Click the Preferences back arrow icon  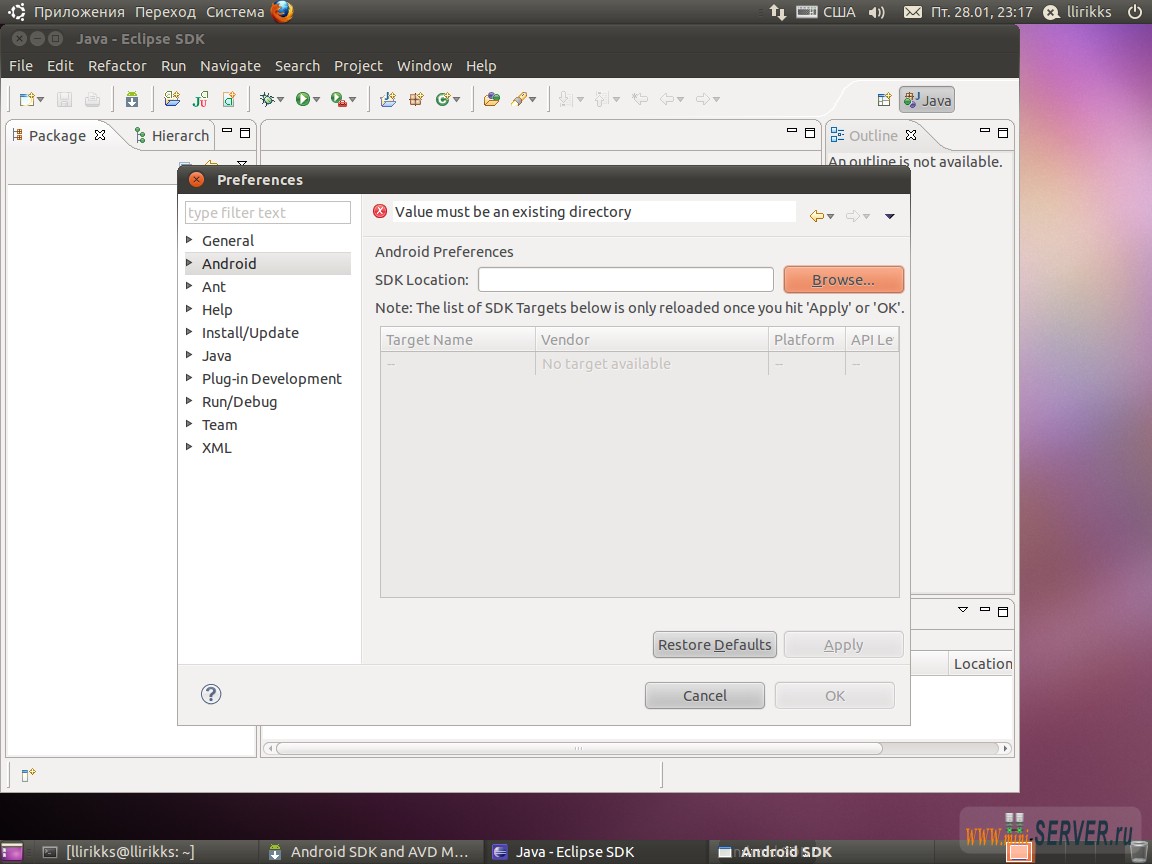tap(816, 216)
